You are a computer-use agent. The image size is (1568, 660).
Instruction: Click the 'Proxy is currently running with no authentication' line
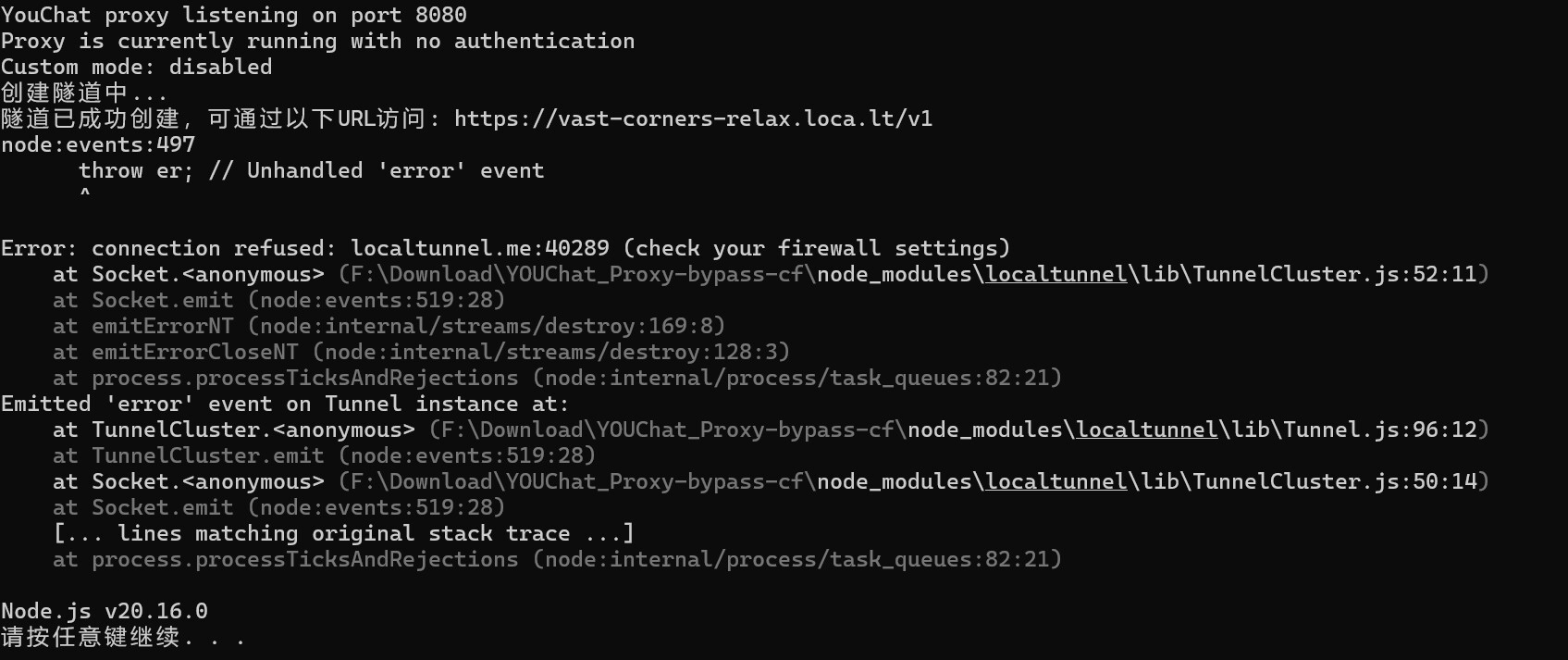tap(318, 42)
